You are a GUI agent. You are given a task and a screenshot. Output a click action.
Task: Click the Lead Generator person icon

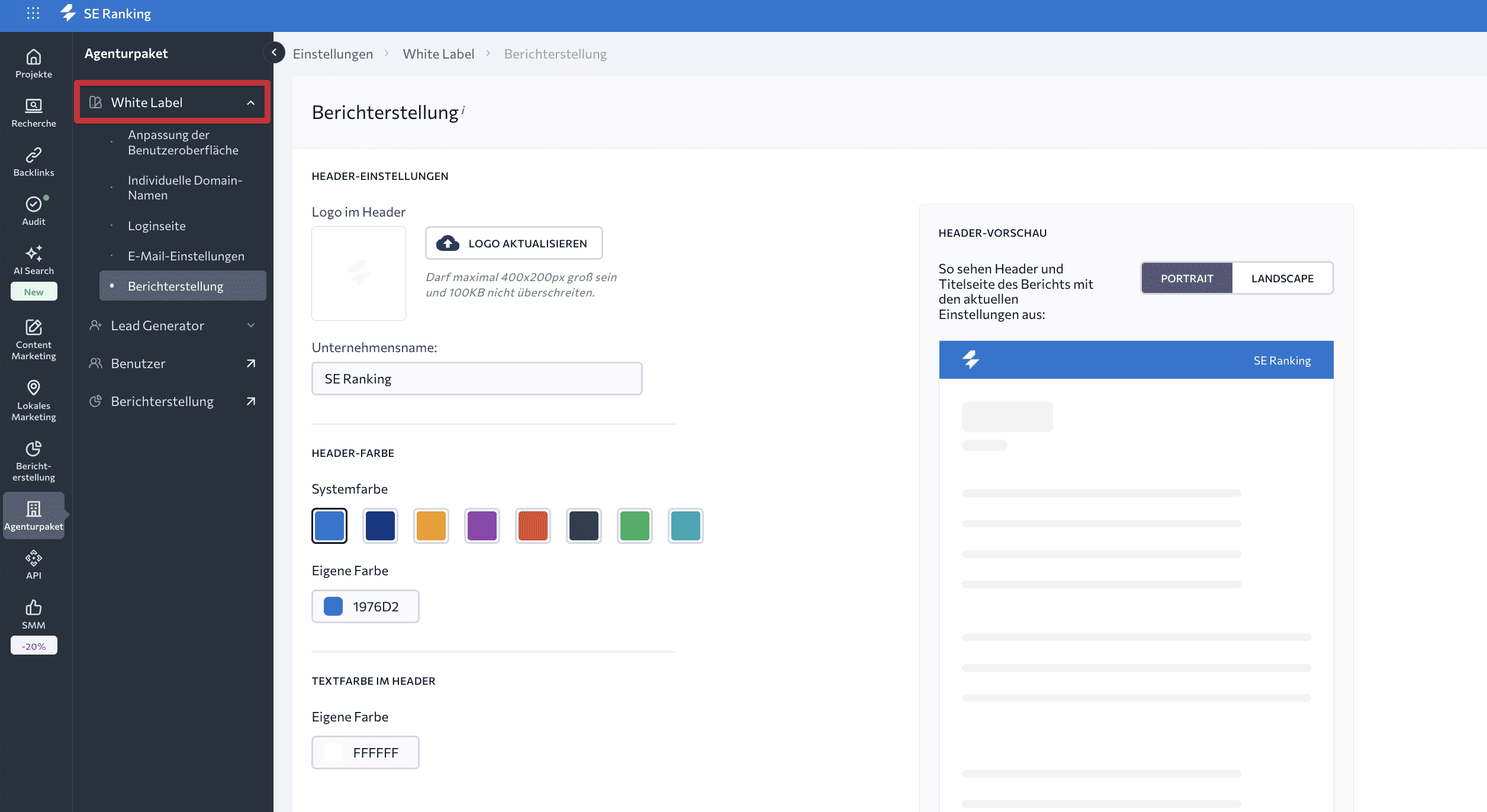point(95,326)
